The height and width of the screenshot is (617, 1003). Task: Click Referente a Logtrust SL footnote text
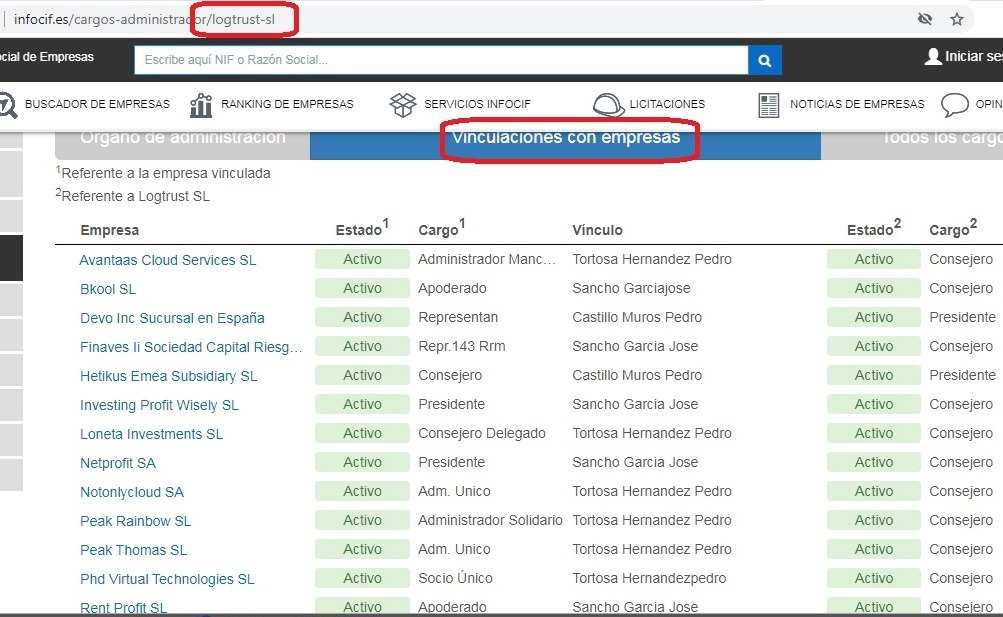click(x=132, y=196)
